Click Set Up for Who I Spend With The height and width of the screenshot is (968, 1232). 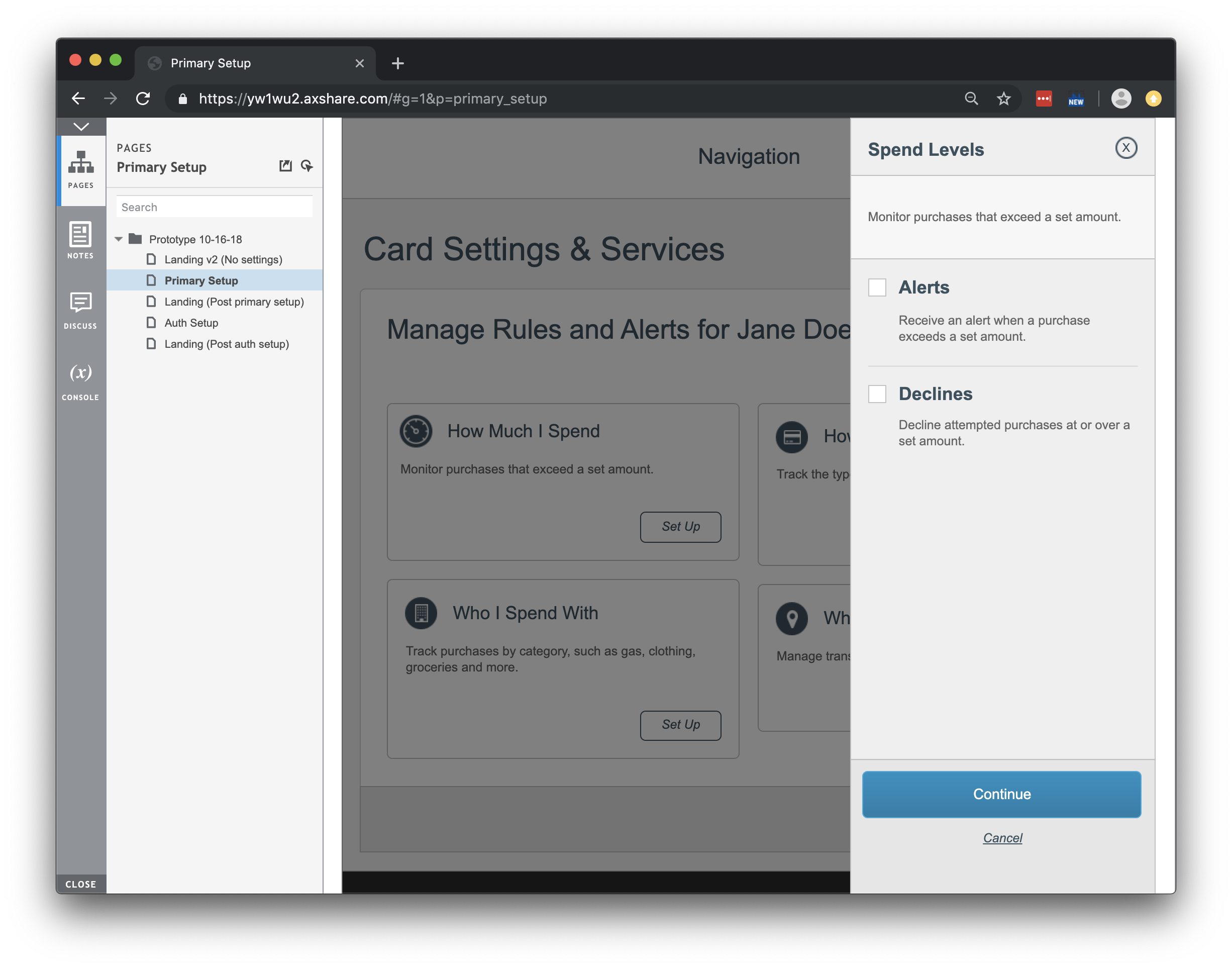click(x=680, y=724)
